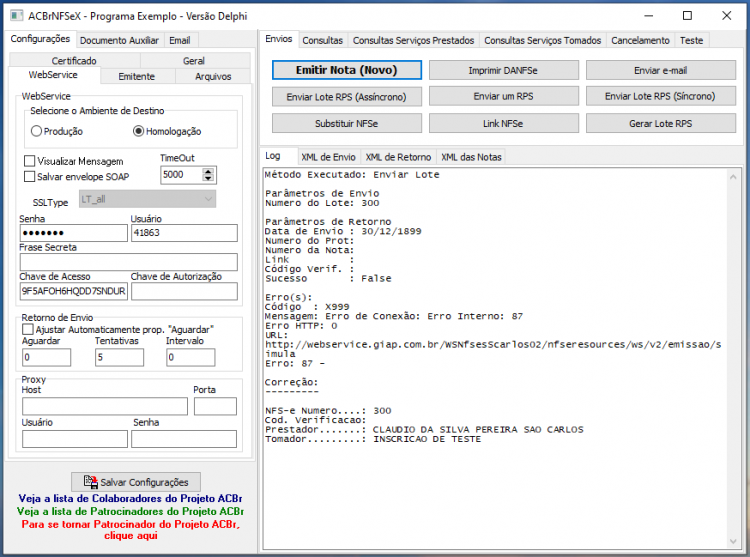This screenshot has height=557, width=750.
Task: Increase the TimeOut value with up arrow
Action: click(x=208, y=171)
